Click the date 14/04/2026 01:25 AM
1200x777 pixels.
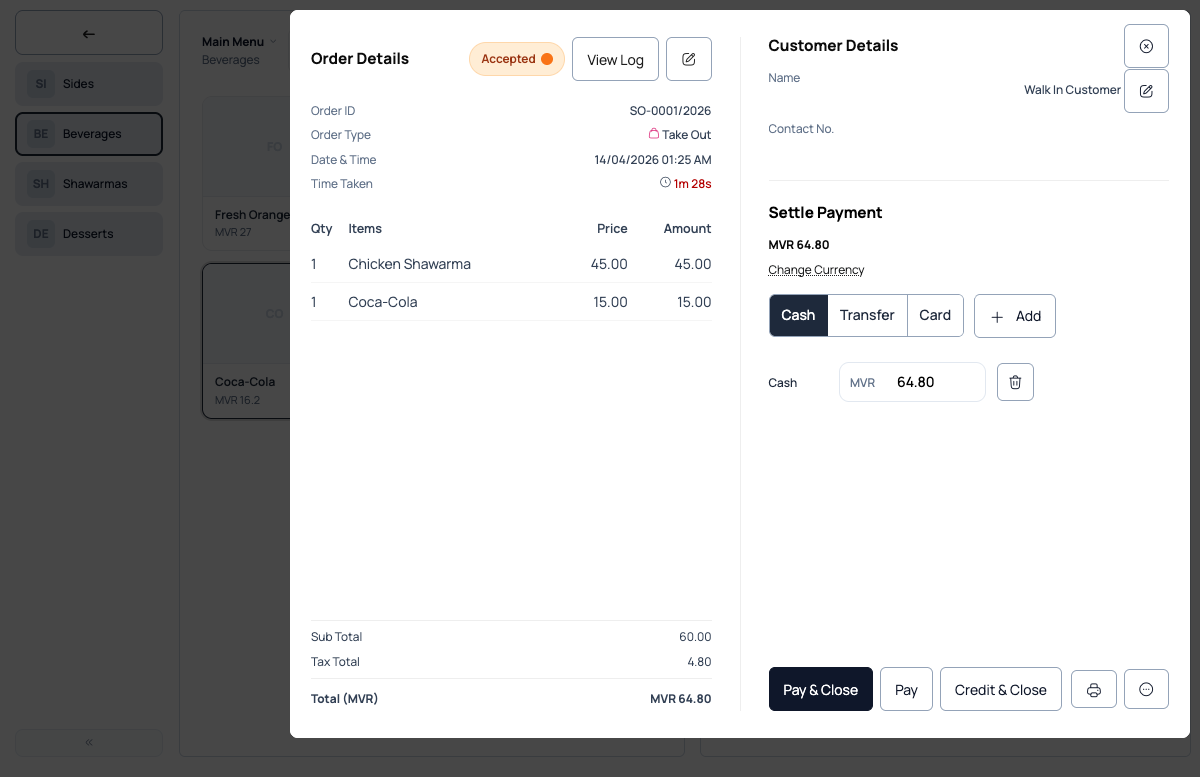pos(653,160)
